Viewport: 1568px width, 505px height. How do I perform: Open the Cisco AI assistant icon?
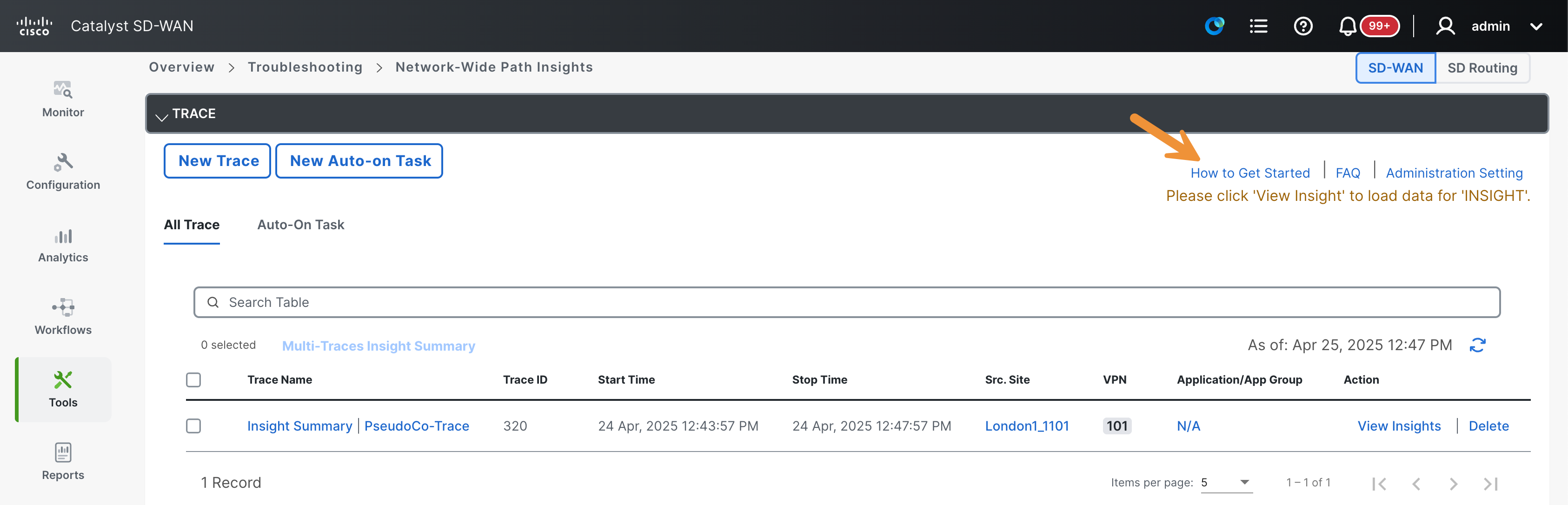(x=1214, y=26)
